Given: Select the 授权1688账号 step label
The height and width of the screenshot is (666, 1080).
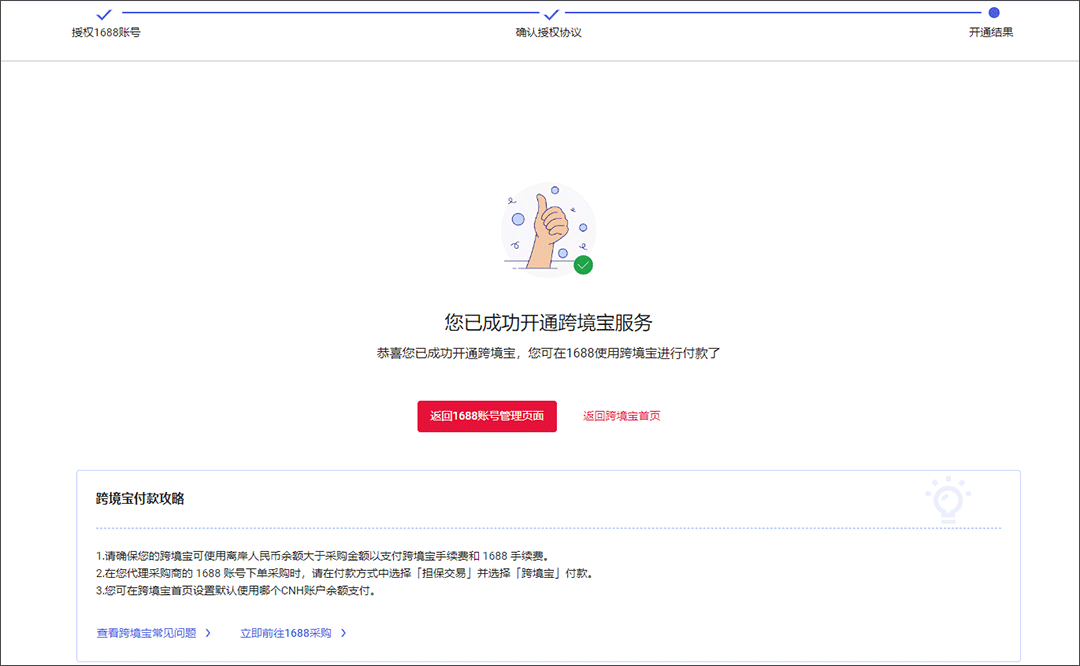Looking at the screenshot, I should coord(106,32).
